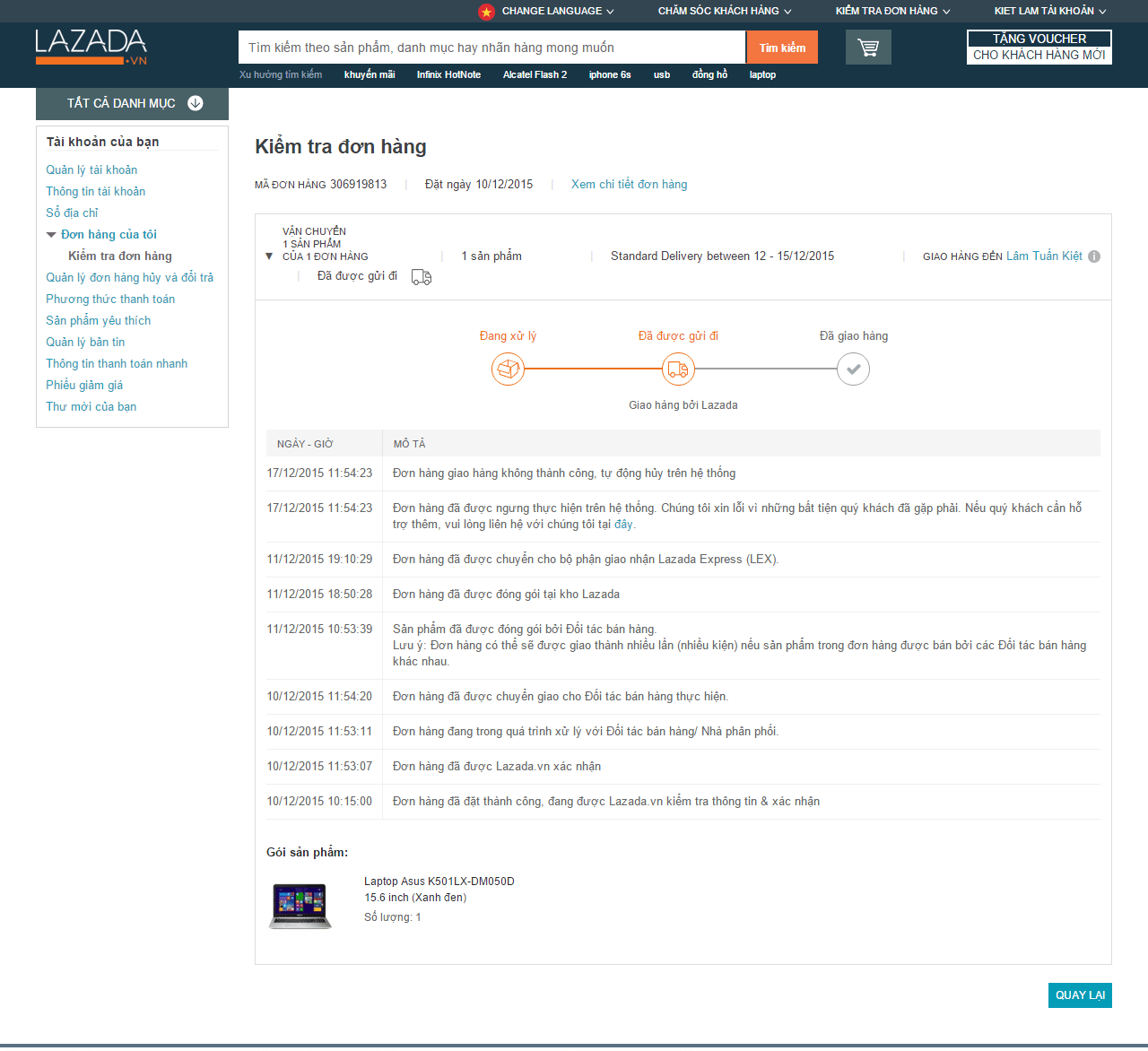1148x1051 pixels.
Task: Select trending search Alcatel Flash 2
Action: [x=535, y=74]
